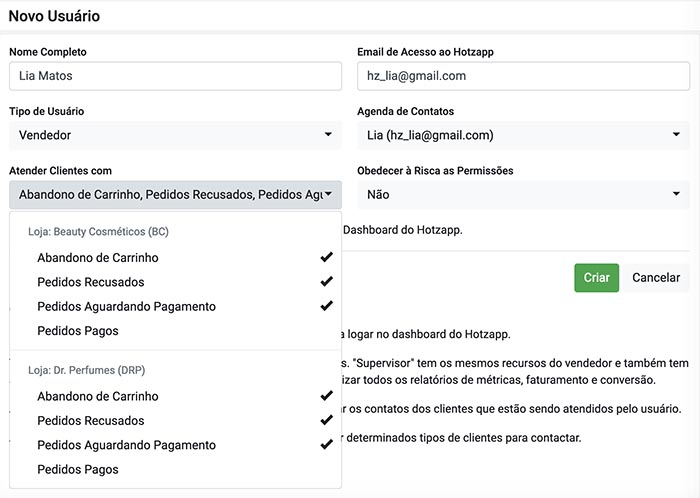Edit the Email de Acesso ao Hotzapp field
Image resolution: width=700 pixels, height=498 pixels.
pyautogui.click(x=523, y=76)
